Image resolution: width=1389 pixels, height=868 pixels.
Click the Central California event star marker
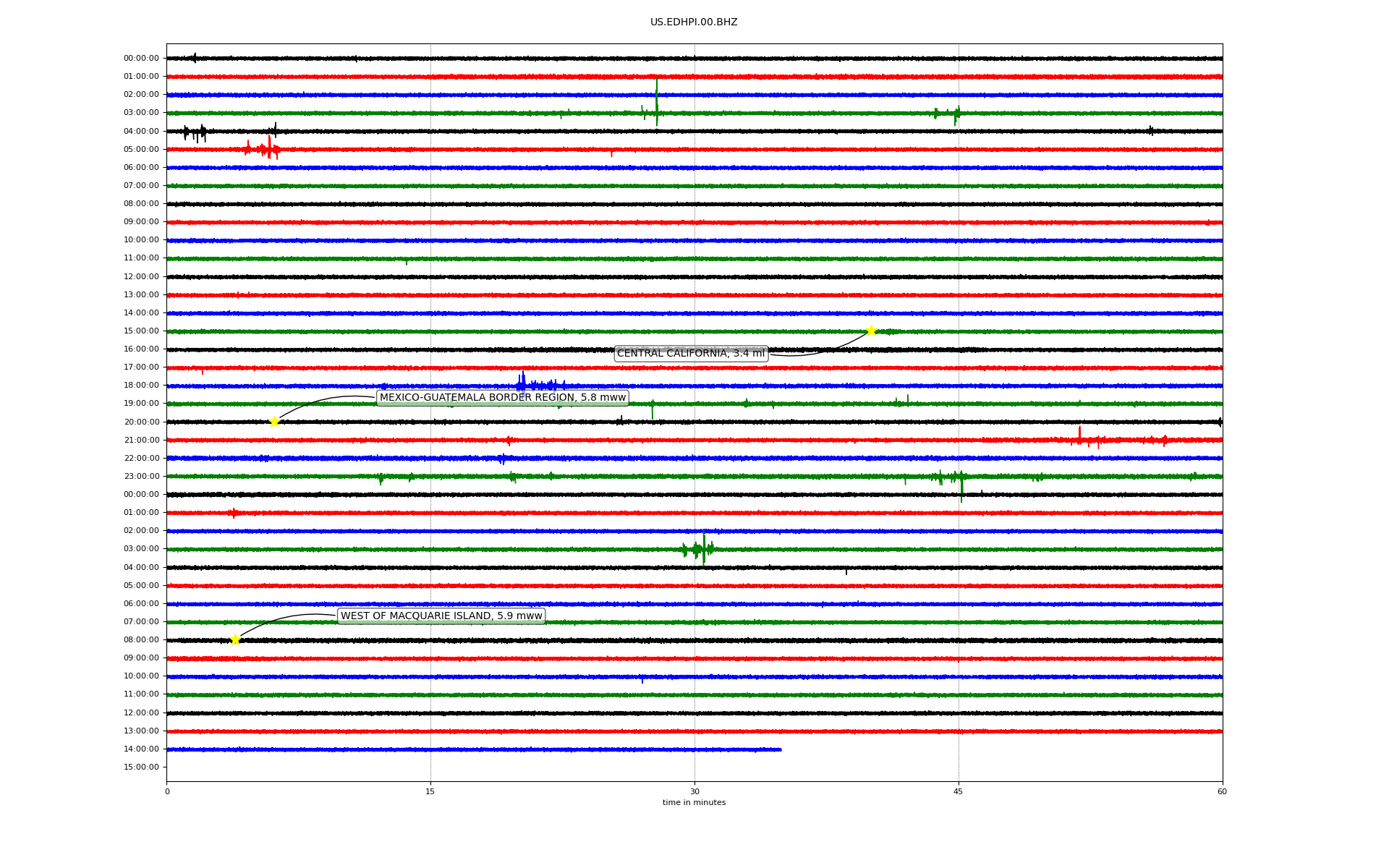click(871, 331)
